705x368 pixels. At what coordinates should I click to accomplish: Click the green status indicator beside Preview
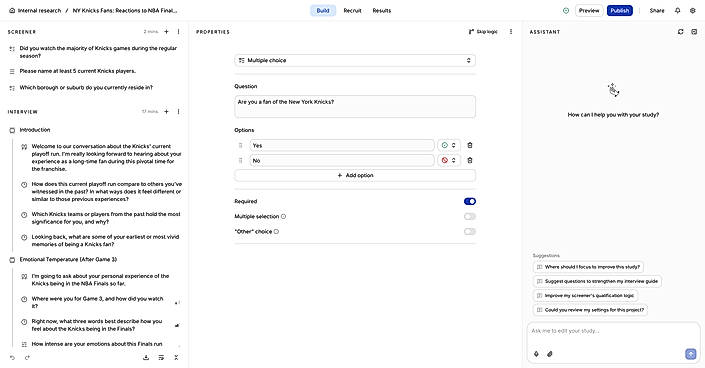(x=566, y=10)
